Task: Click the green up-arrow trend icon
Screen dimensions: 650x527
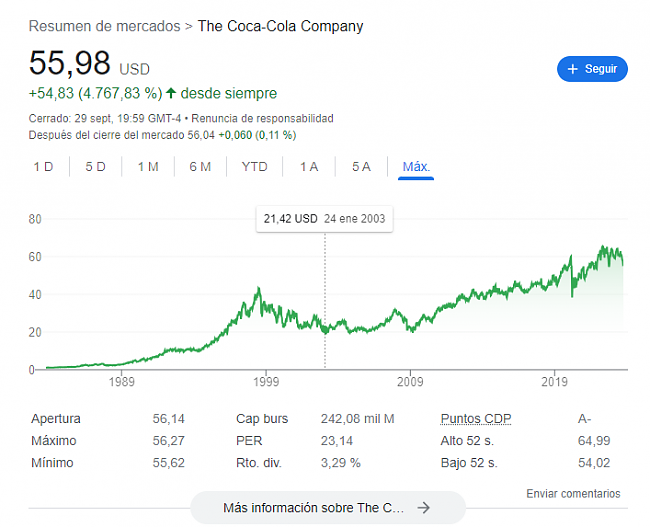Action: (171, 93)
